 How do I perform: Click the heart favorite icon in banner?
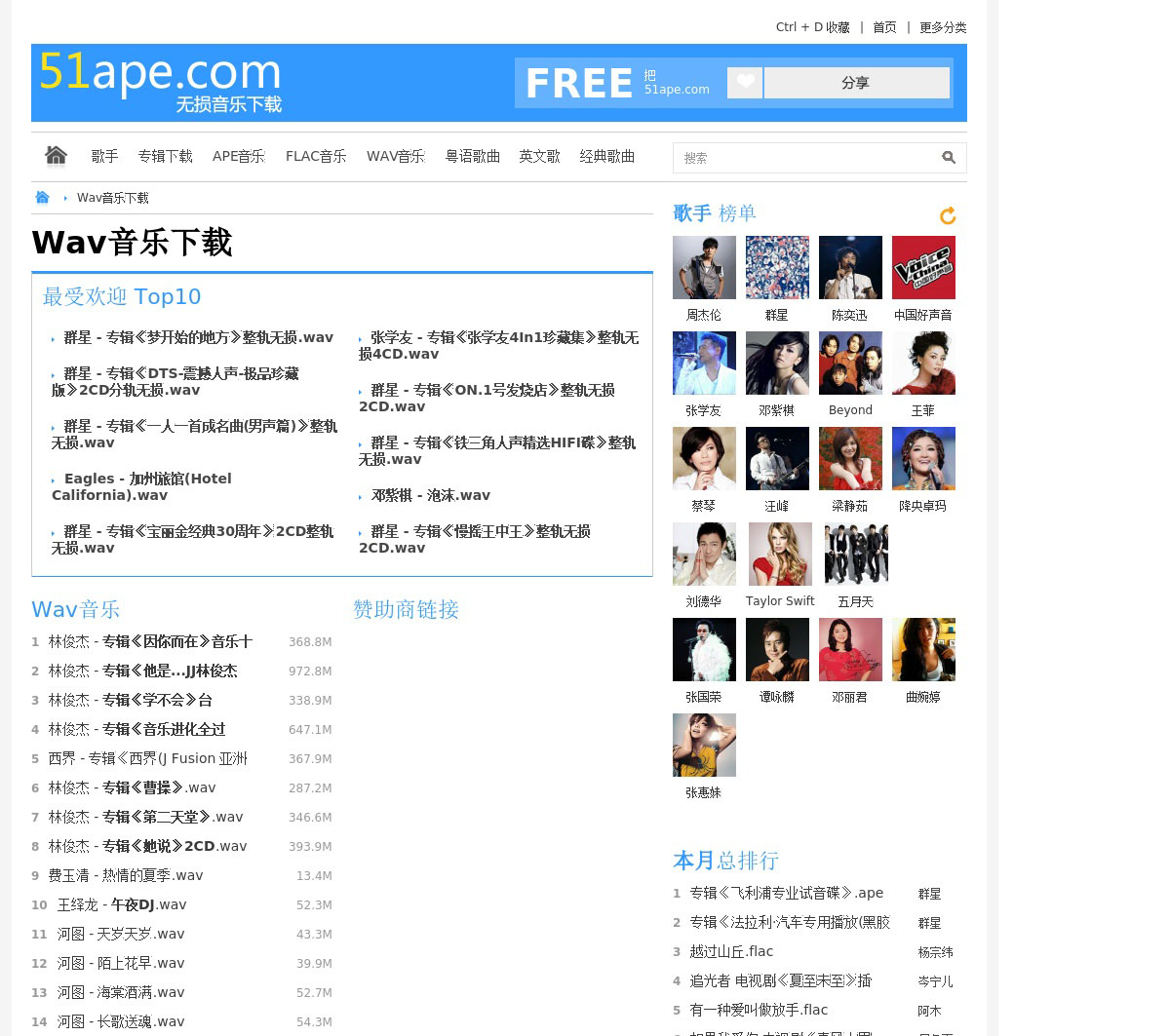(x=745, y=83)
